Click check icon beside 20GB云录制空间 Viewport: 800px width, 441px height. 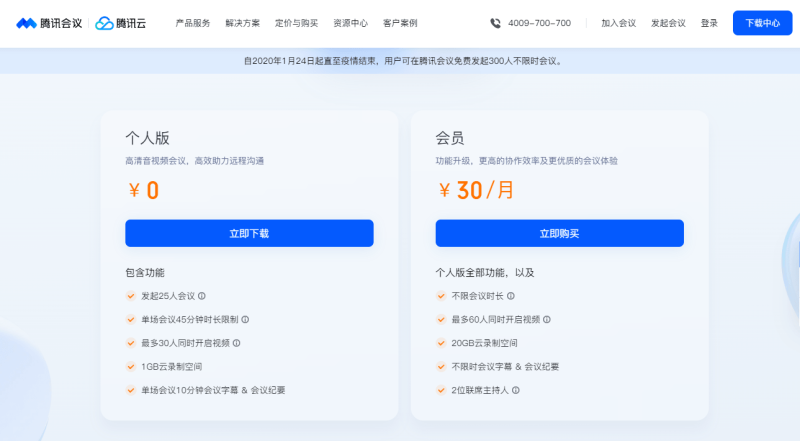tap(441, 343)
